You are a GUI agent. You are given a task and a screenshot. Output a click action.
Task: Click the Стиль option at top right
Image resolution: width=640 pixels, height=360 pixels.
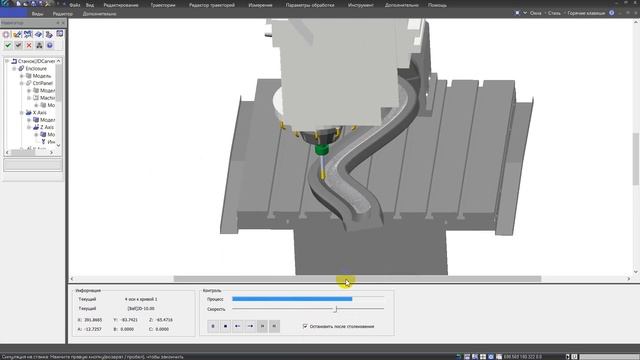554,13
